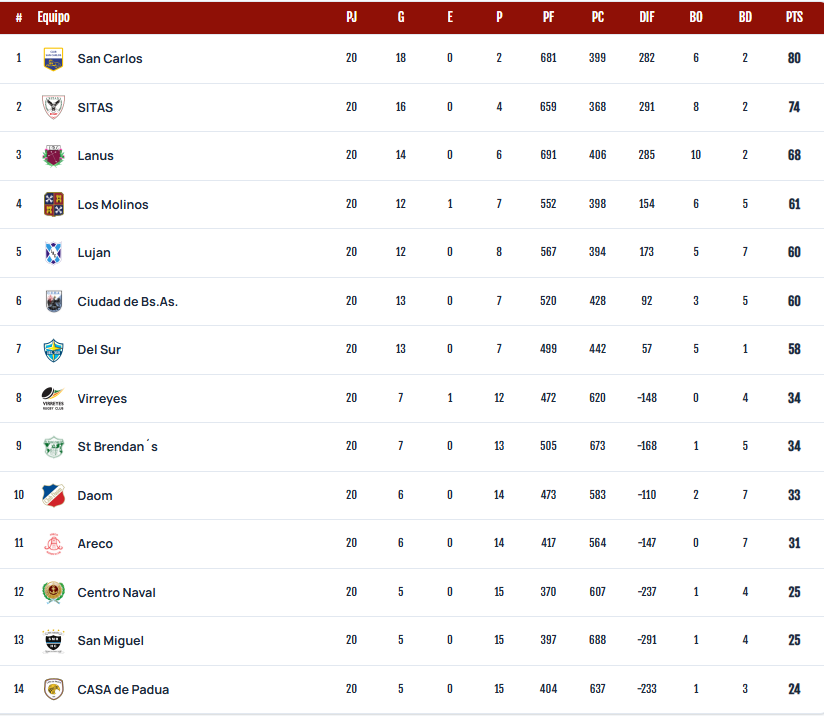Viewport: 824px width, 716px height.
Task: Click the CASA de Padua logo
Action: pyautogui.click(x=53, y=689)
